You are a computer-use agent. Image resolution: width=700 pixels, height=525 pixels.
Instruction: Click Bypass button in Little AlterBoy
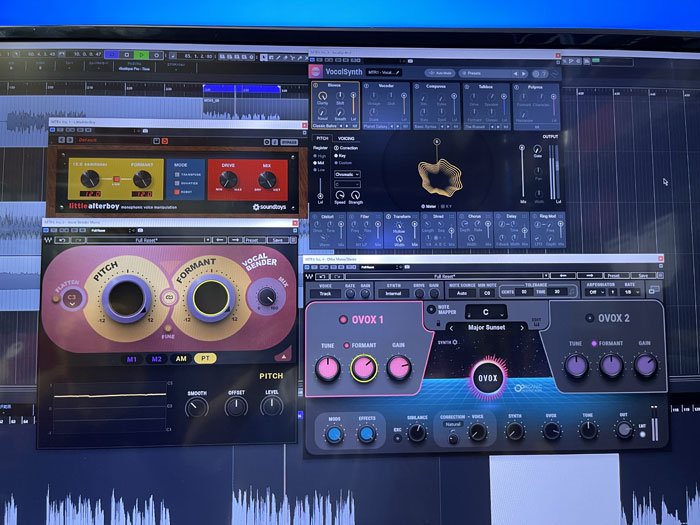tap(289, 142)
